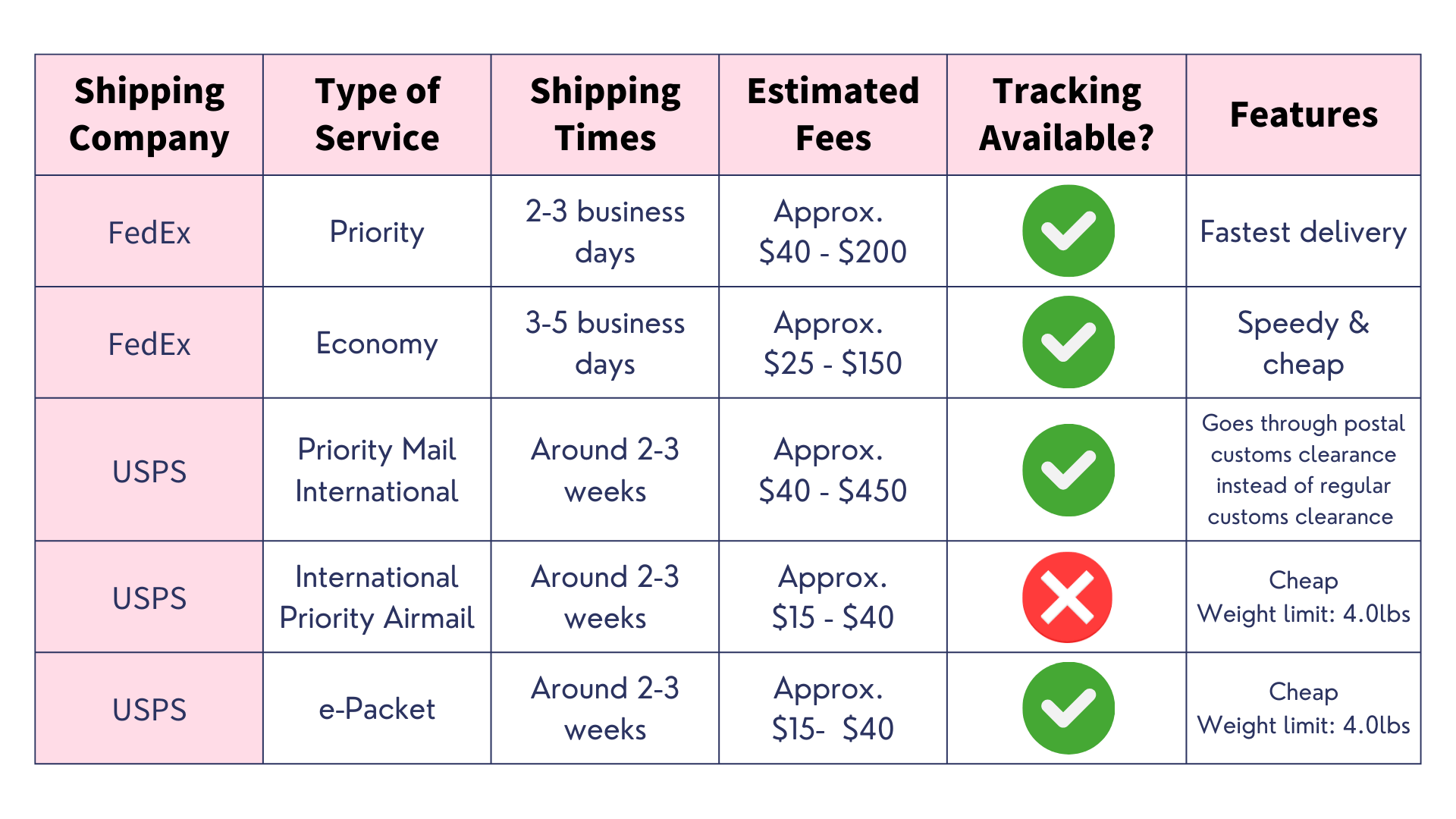Select the Estimated Fees header

tap(833, 115)
